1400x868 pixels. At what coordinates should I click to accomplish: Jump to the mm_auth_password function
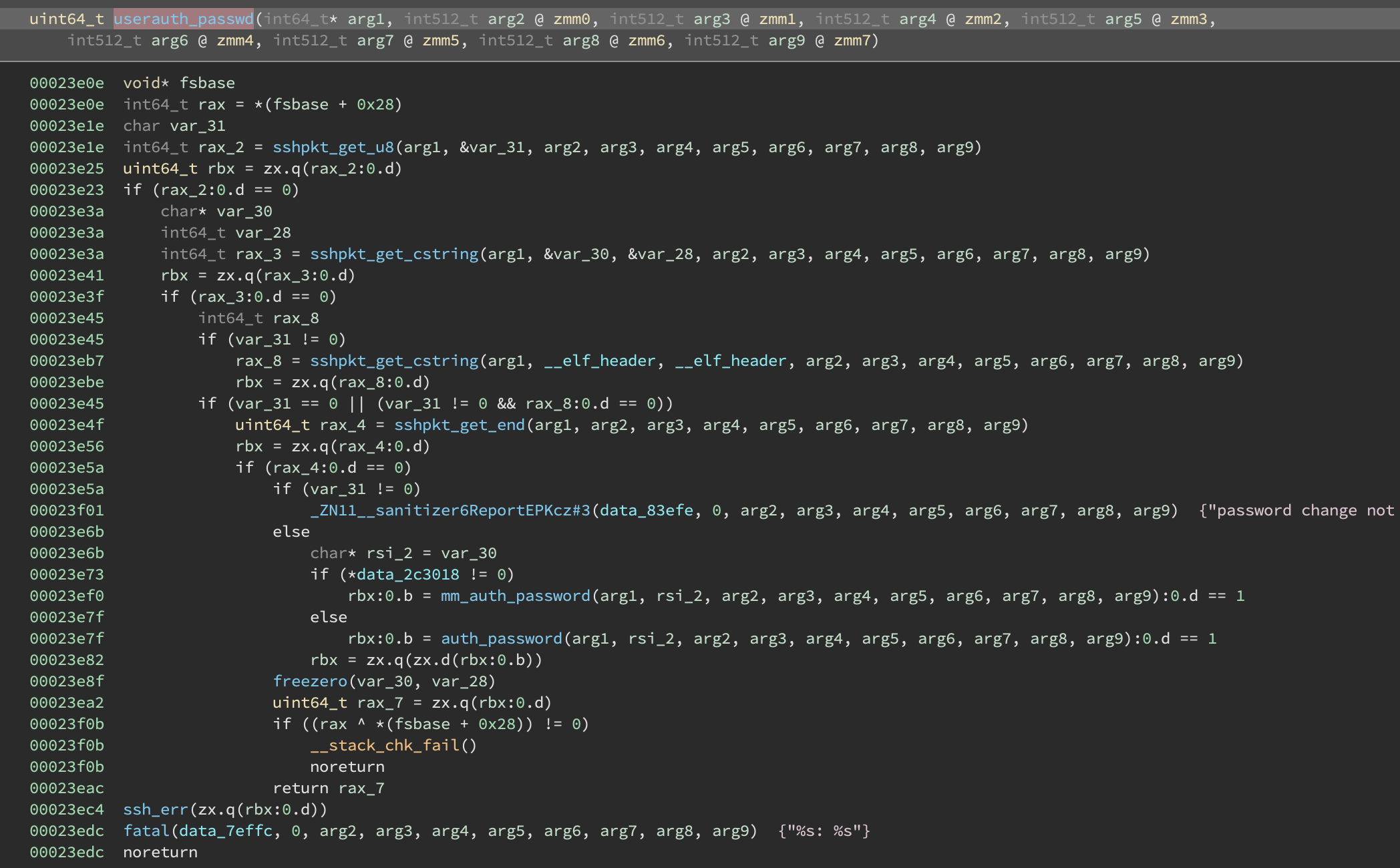(x=515, y=596)
